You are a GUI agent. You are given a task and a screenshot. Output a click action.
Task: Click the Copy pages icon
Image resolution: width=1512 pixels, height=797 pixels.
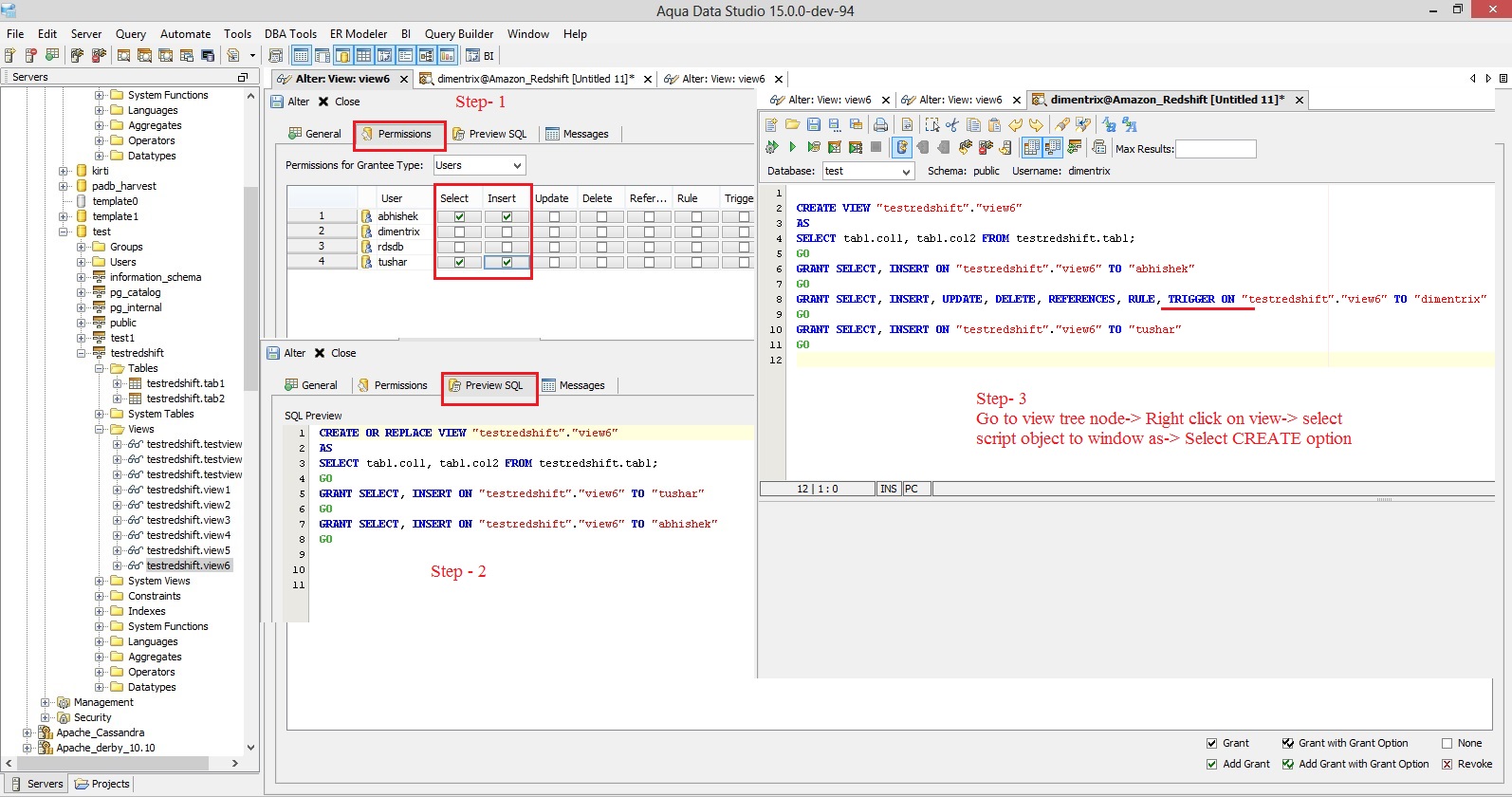tap(973, 124)
